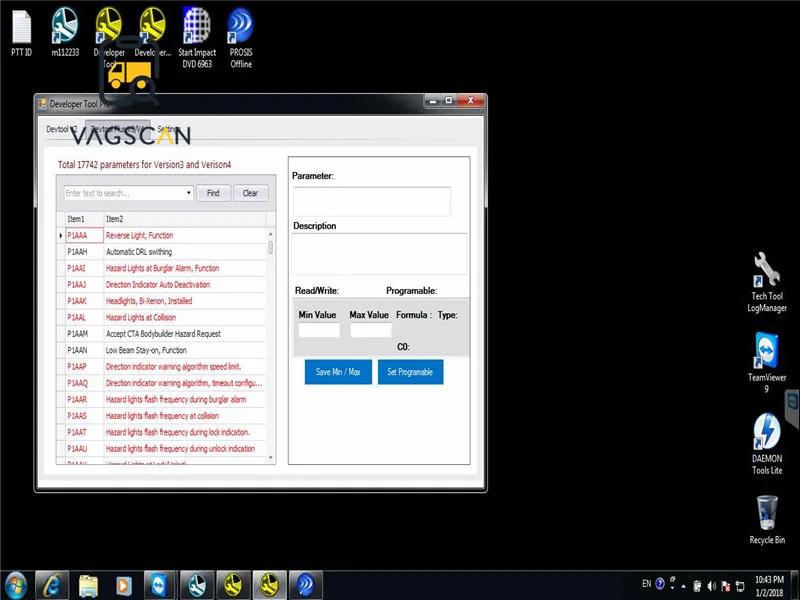This screenshot has width=800, height=600.
Task: Open the taskbar clock showing 10:43 PM
Action: (769, 586)
